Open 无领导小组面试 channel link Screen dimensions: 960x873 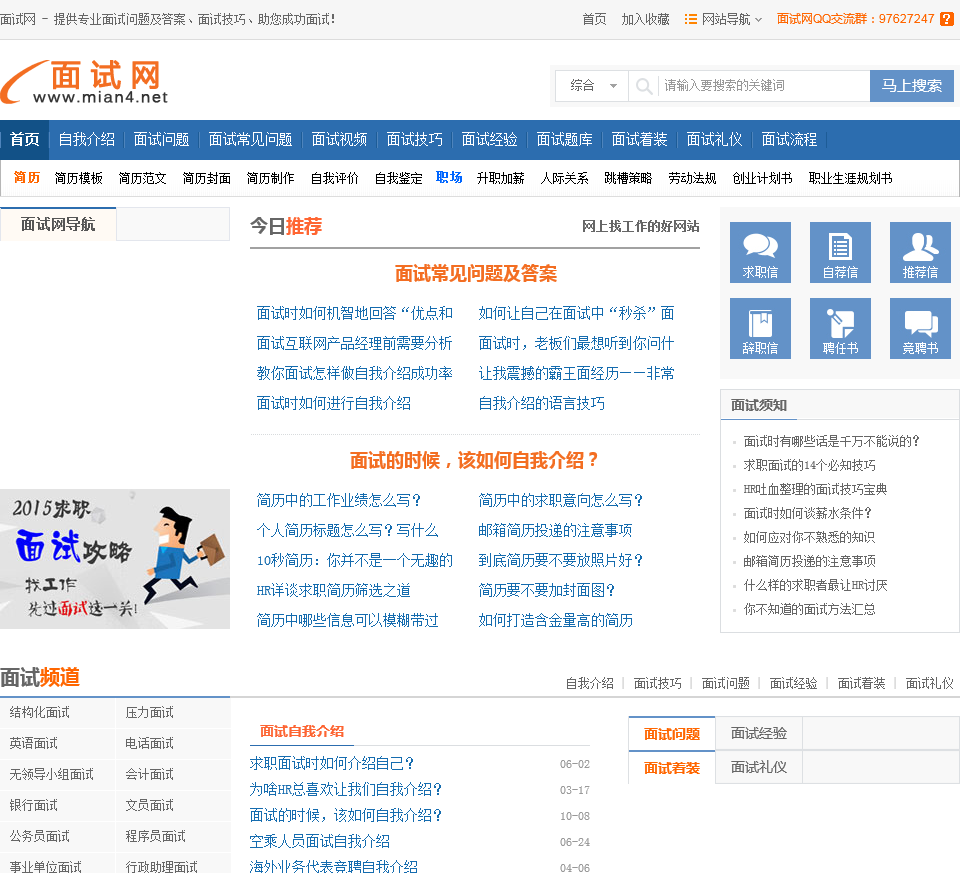[51, 774]
